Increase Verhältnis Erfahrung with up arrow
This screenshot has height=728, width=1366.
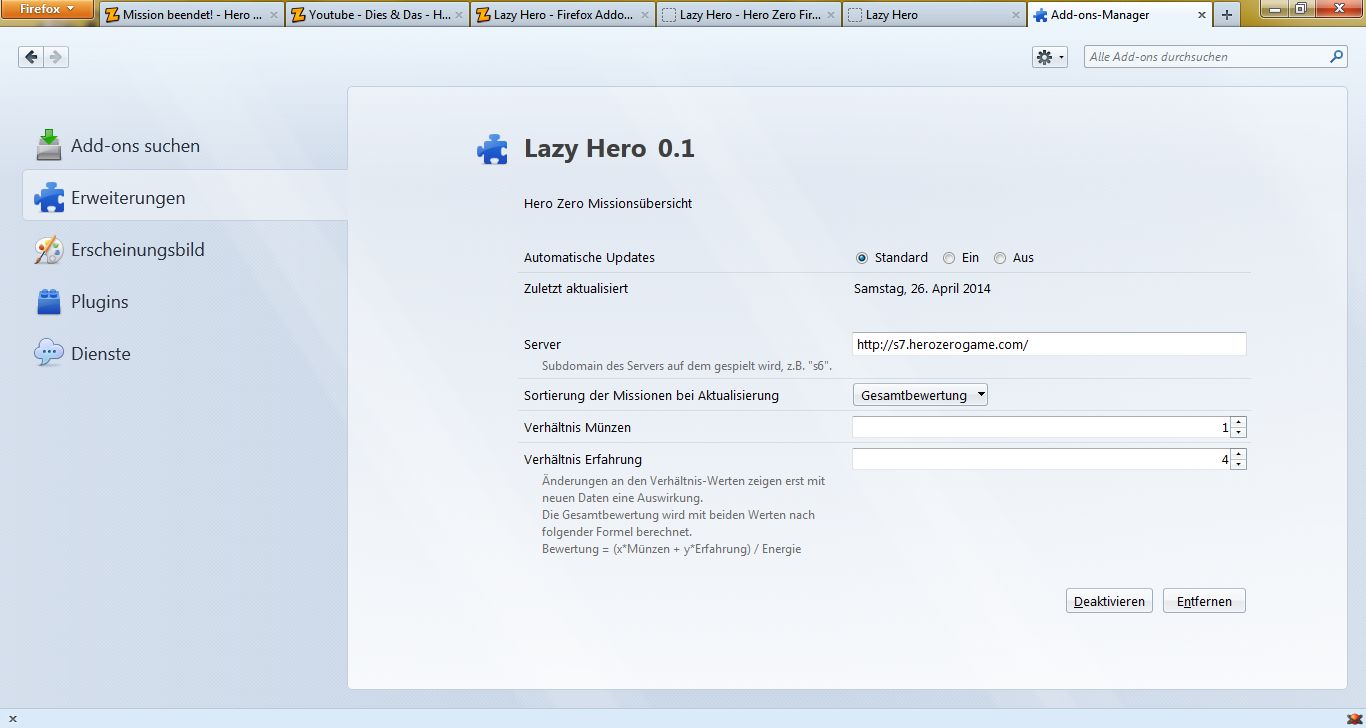click(x=1239, y=454)
